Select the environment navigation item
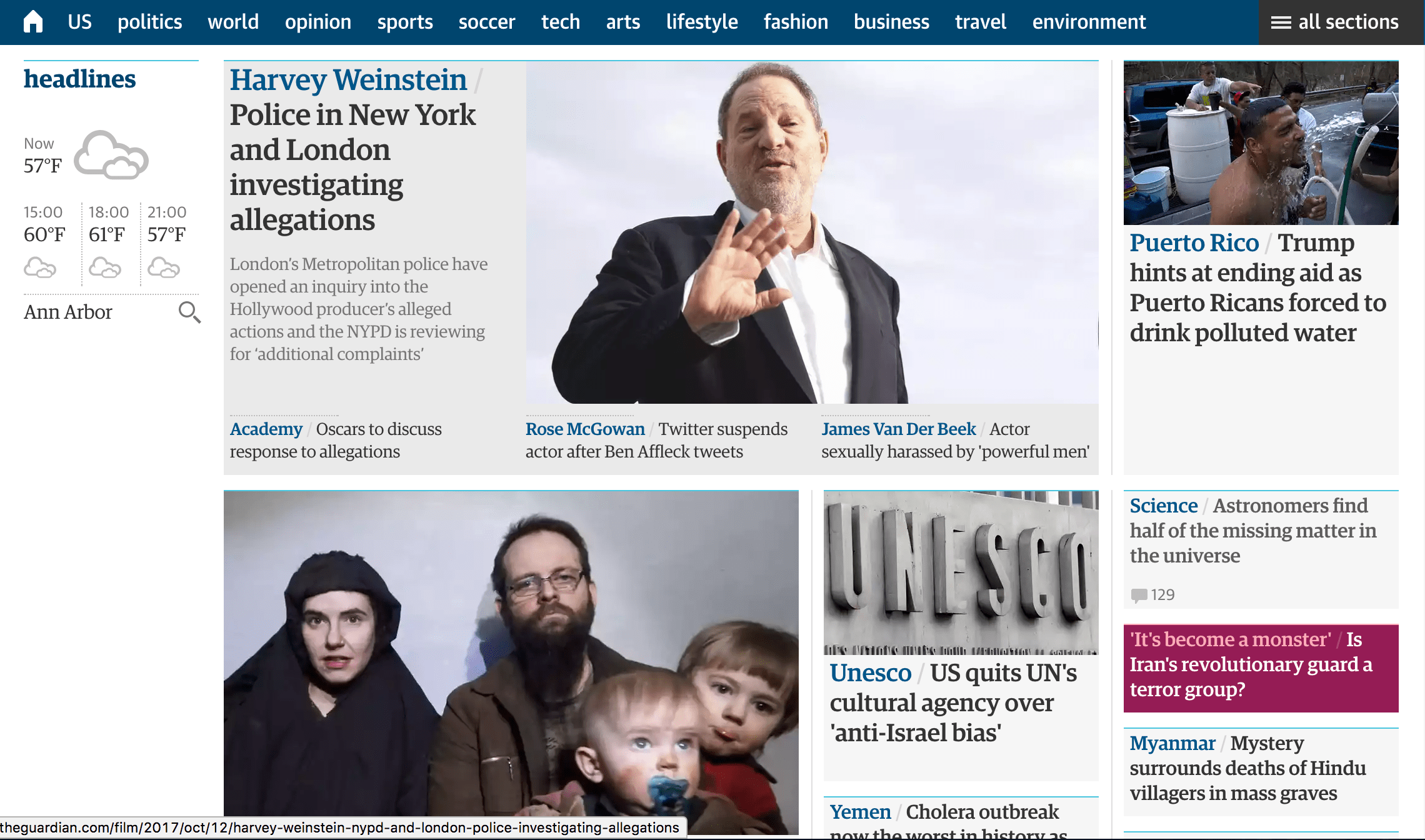 pyautogui.click(x=1089, y=22)
